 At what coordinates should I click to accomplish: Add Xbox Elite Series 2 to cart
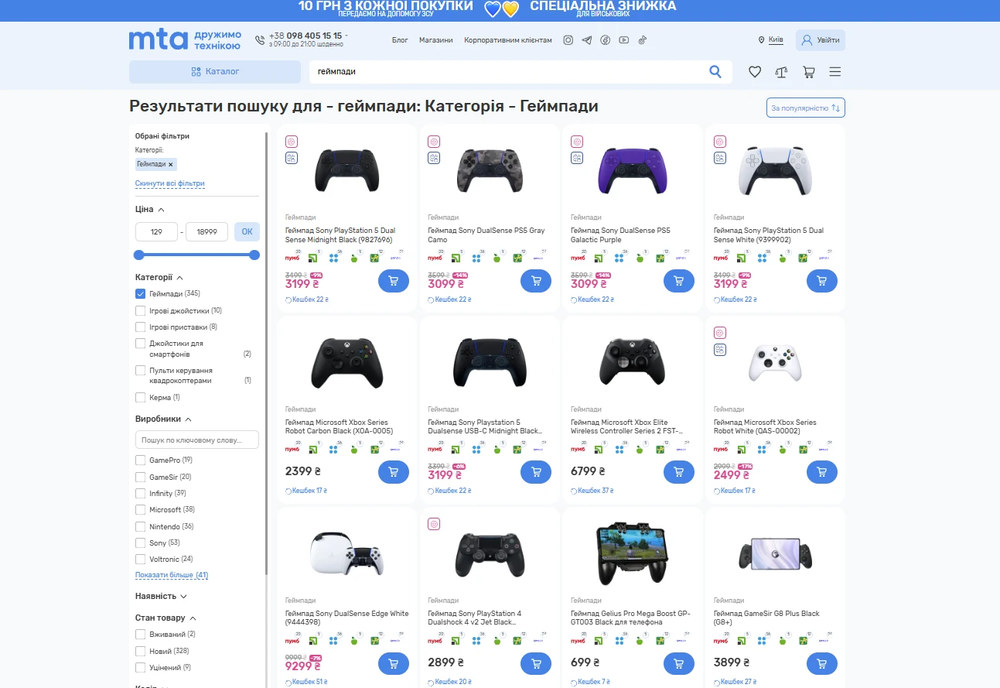point(679,472)
